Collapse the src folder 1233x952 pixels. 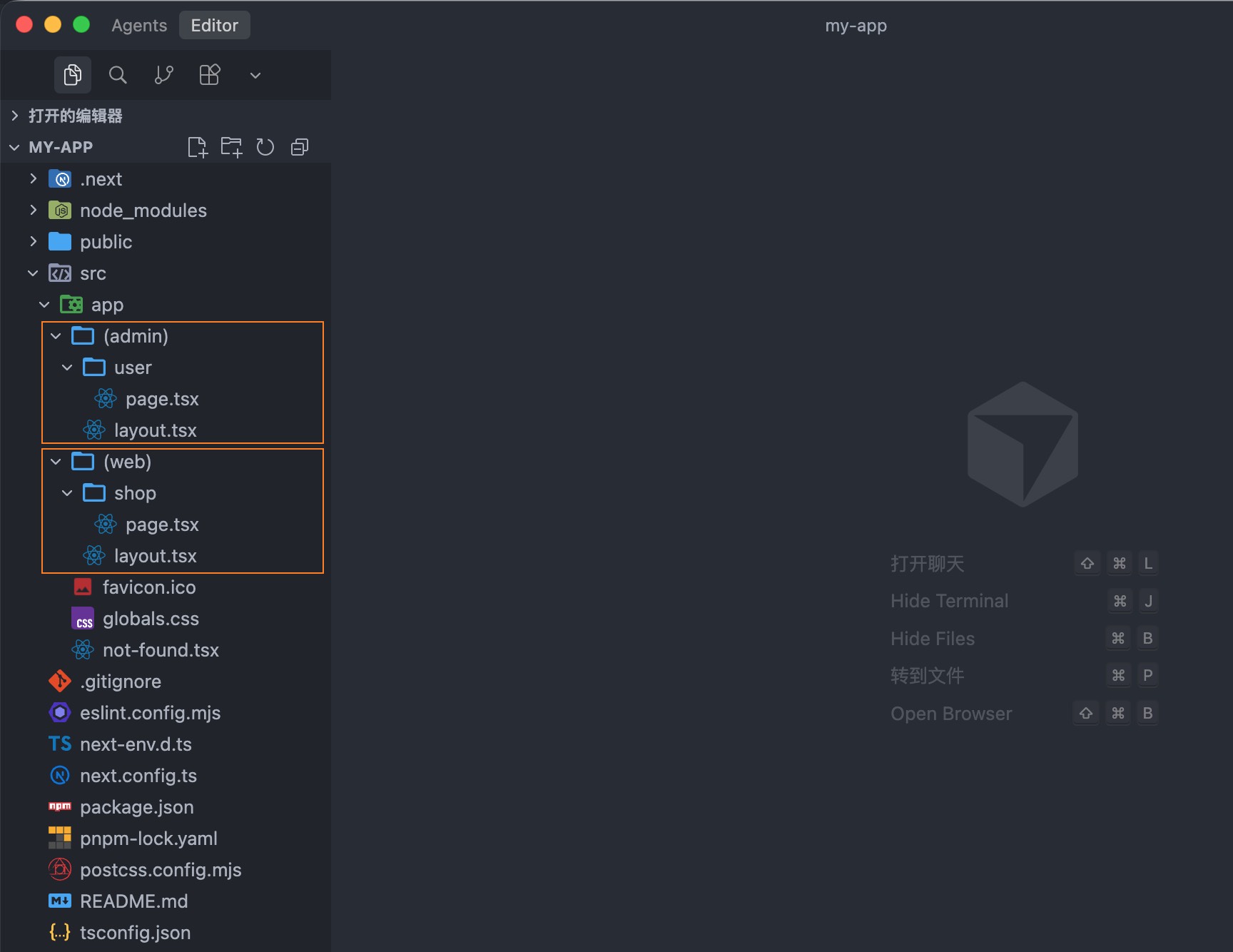click(93, 273)
